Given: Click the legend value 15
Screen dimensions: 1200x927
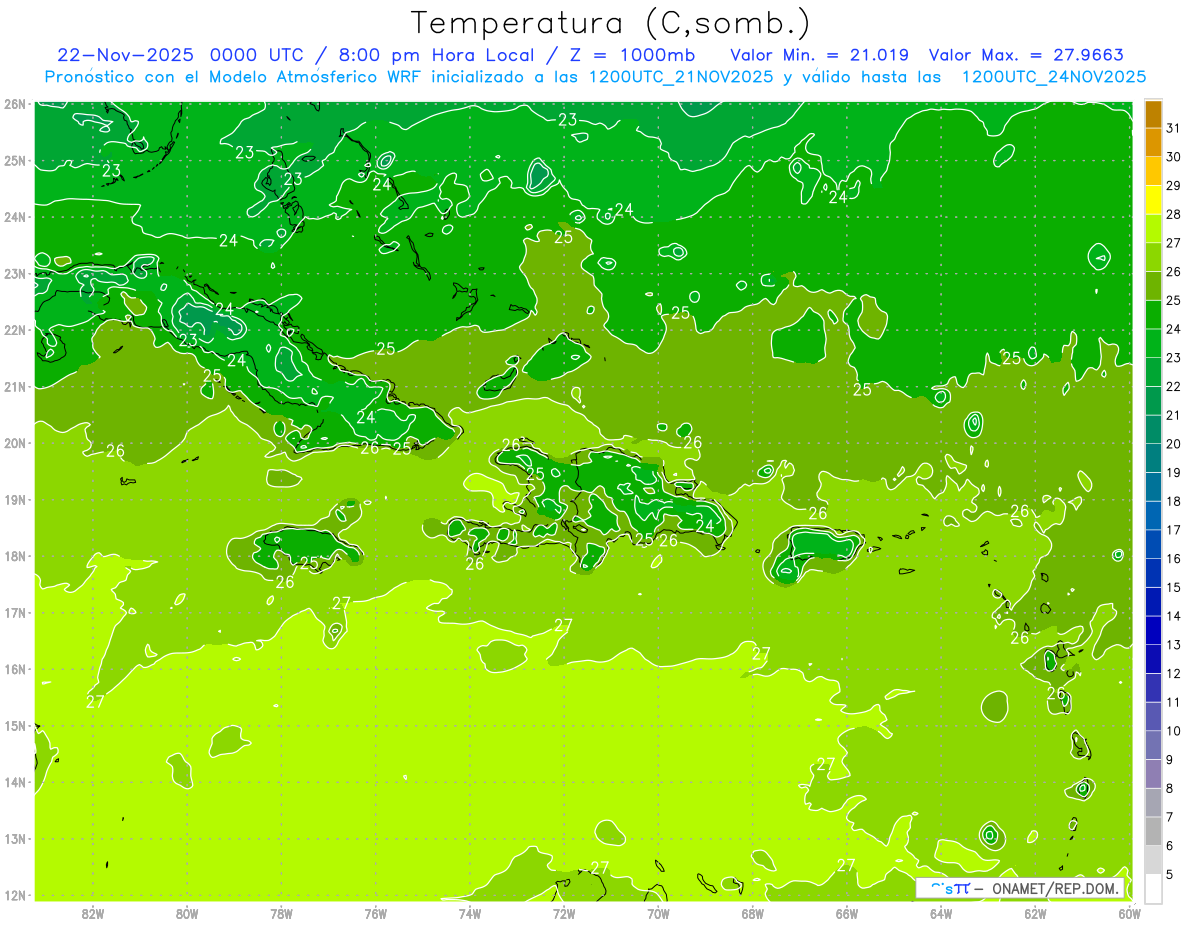Looking at the screenshot, I should pyautogui.click(x=1174, y=587).
